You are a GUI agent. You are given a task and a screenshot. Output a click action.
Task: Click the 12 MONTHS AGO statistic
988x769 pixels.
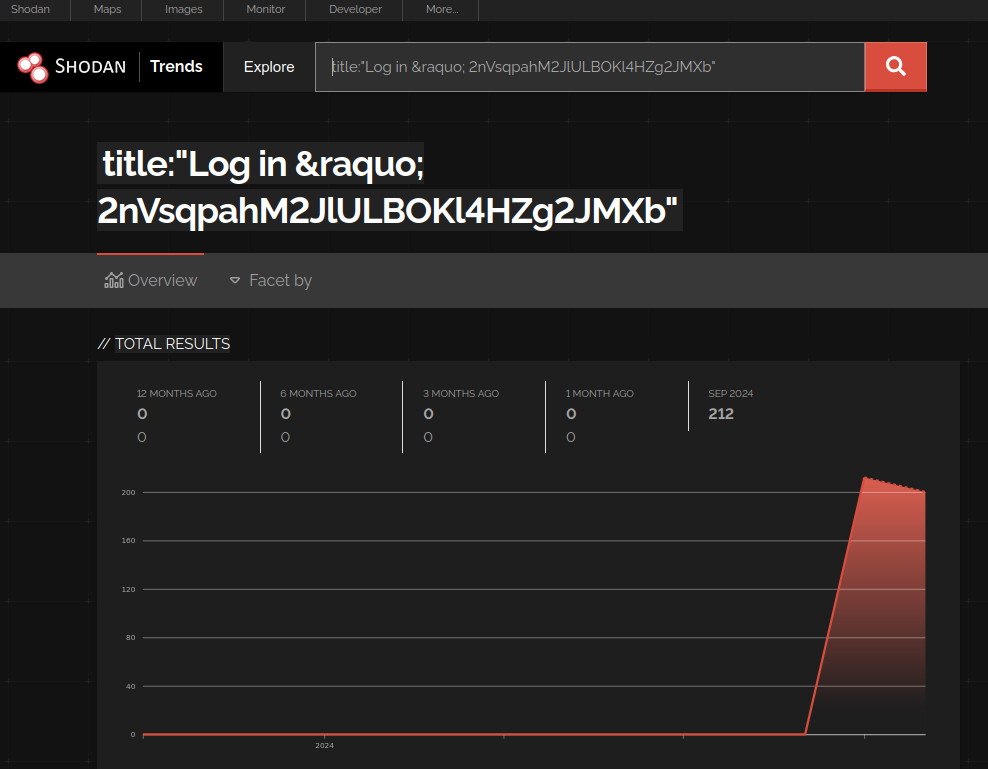[x=176, y=394]
